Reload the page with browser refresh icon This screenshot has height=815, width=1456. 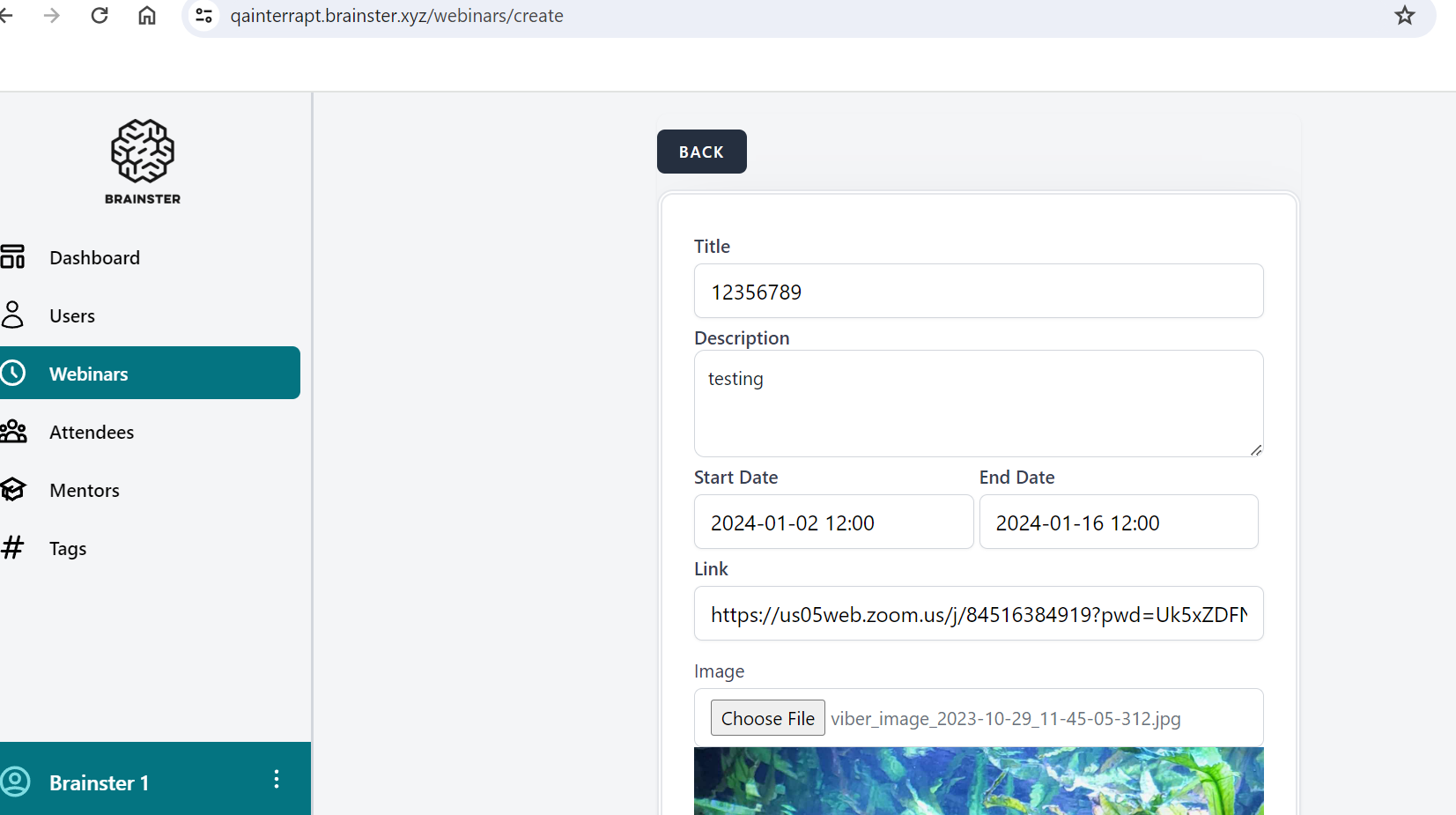(x=100, y=16)
